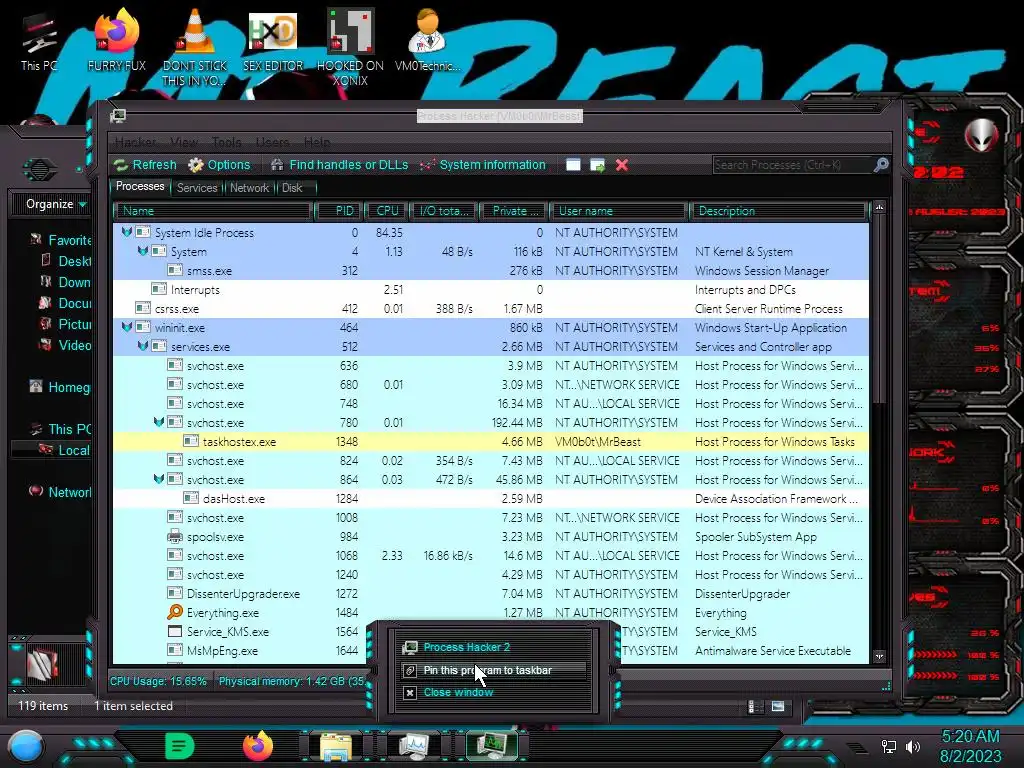Switch to the Network tab

pos(249,188)
